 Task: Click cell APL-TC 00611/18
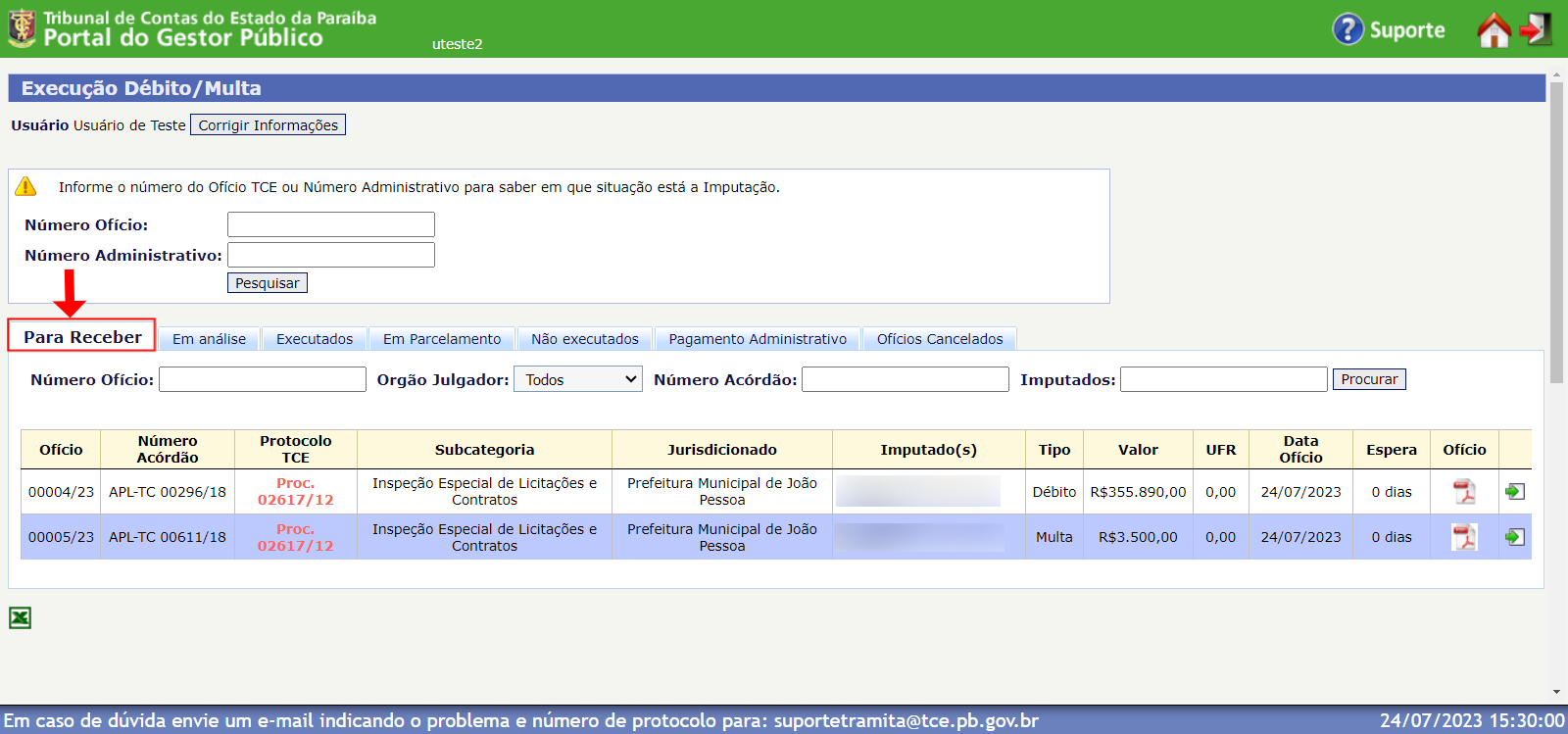(x=168, y=537)
